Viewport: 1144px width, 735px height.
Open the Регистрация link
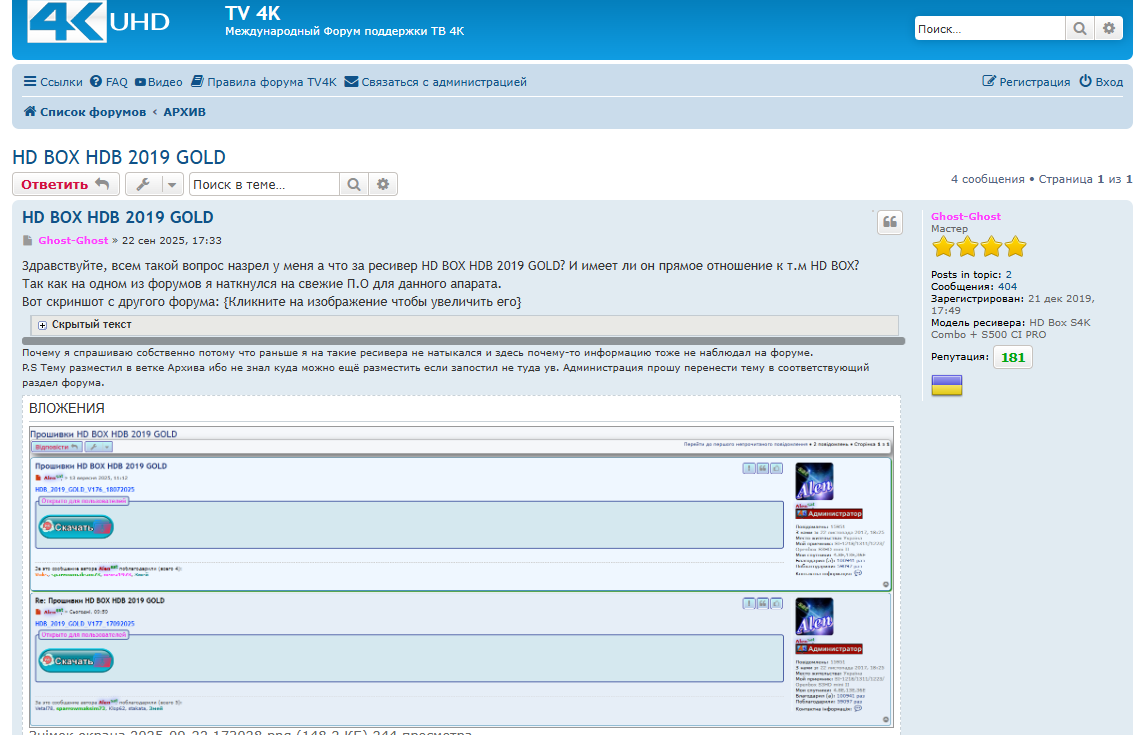[x=1026, y=82]
